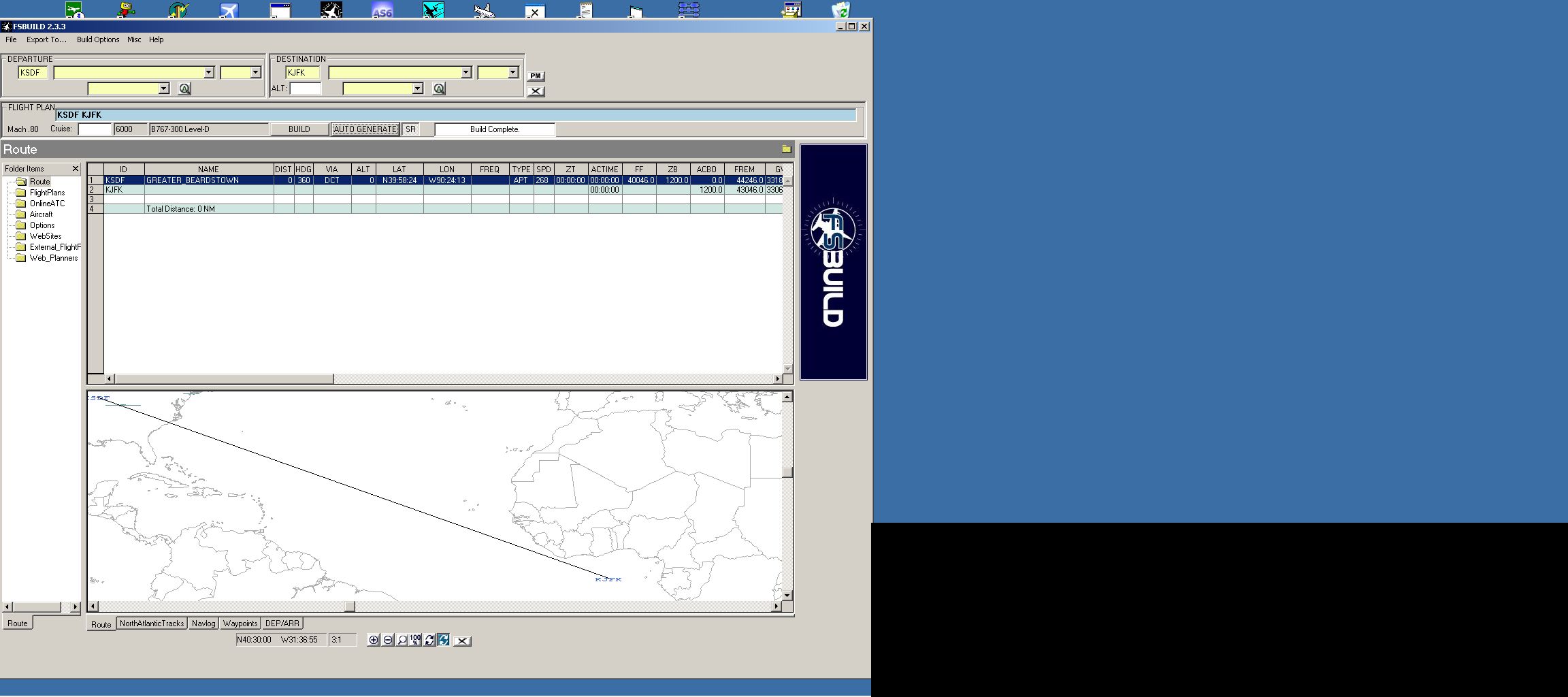Open the Build Options menu
Screen dimensions: 1568x697
(x=98, y=39)
